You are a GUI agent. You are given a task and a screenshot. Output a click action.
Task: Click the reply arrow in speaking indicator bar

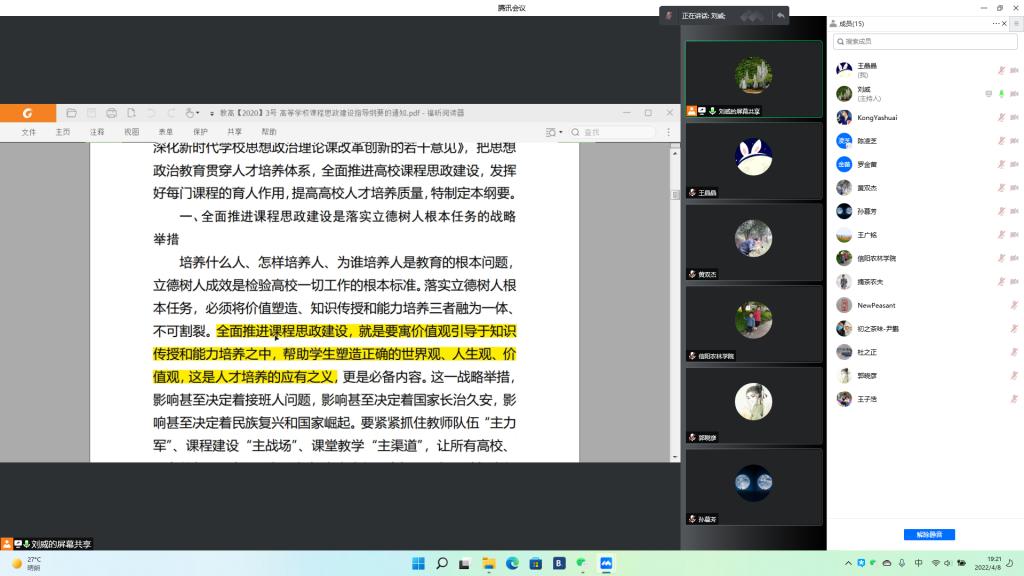coord(780,16)
